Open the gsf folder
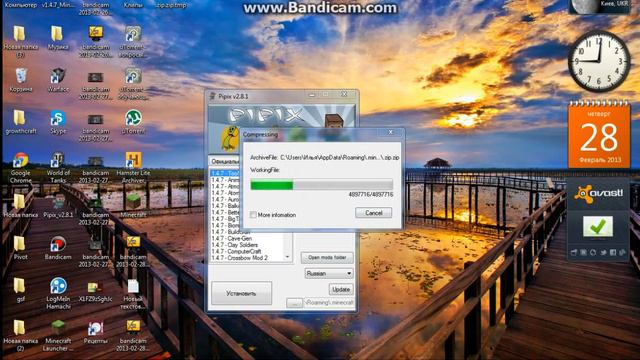640x360 pixels. coord(20,290)
